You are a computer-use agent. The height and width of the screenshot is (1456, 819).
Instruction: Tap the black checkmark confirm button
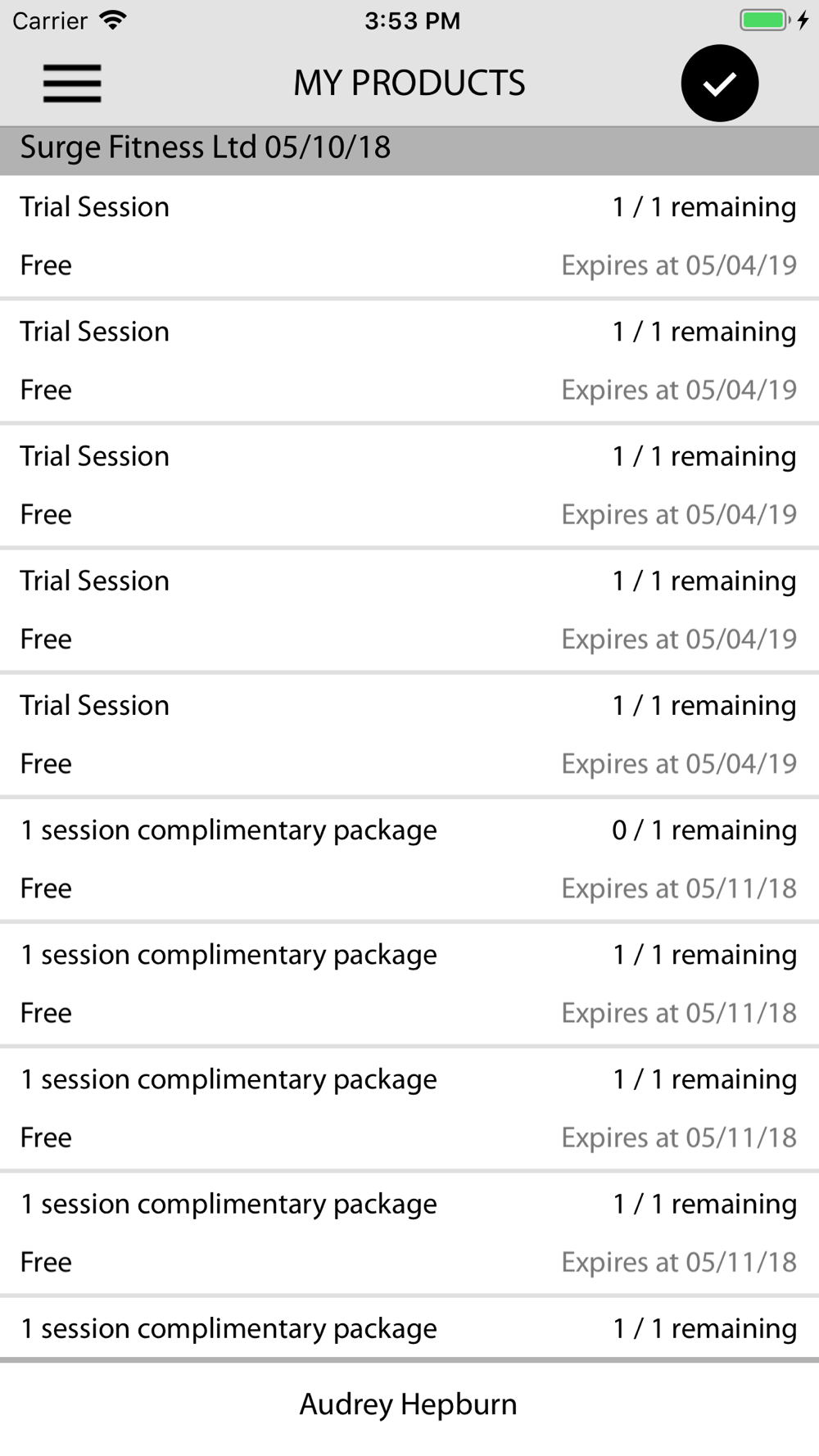(720, 84)
